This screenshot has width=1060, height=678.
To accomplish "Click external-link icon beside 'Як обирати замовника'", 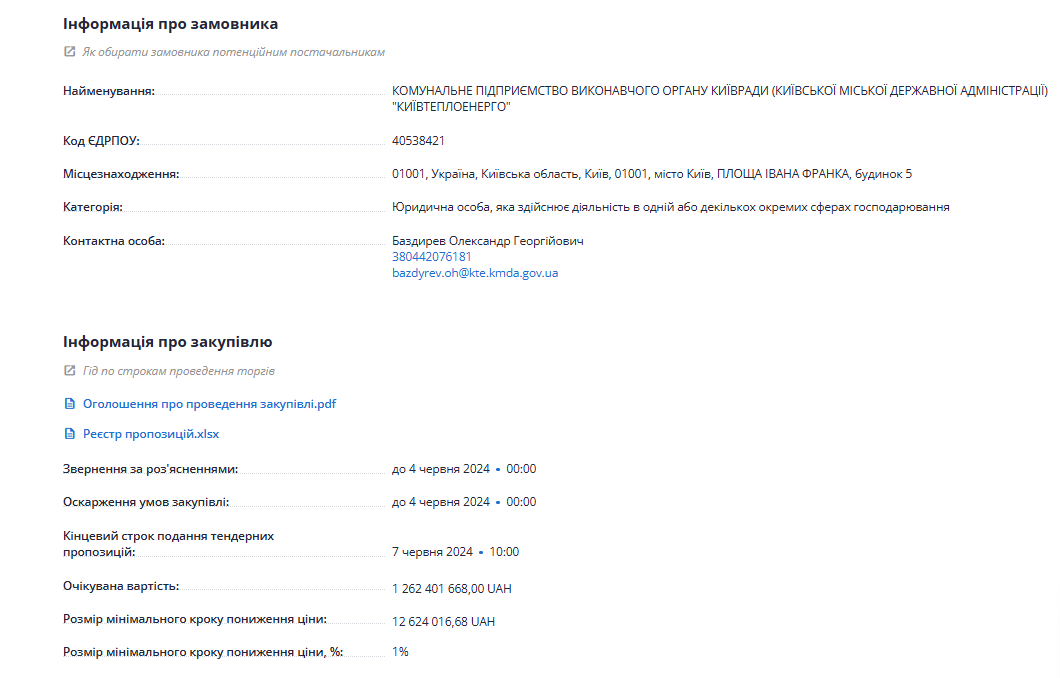I will coord(69,52).
